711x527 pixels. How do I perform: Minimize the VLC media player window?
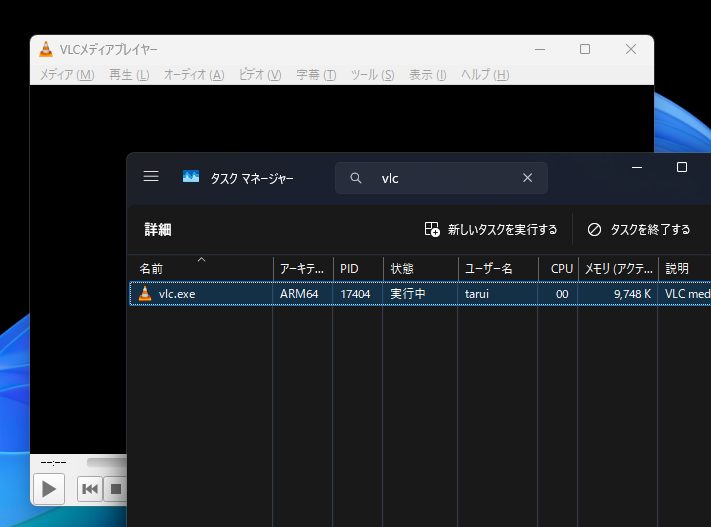[x=540, y=49]
